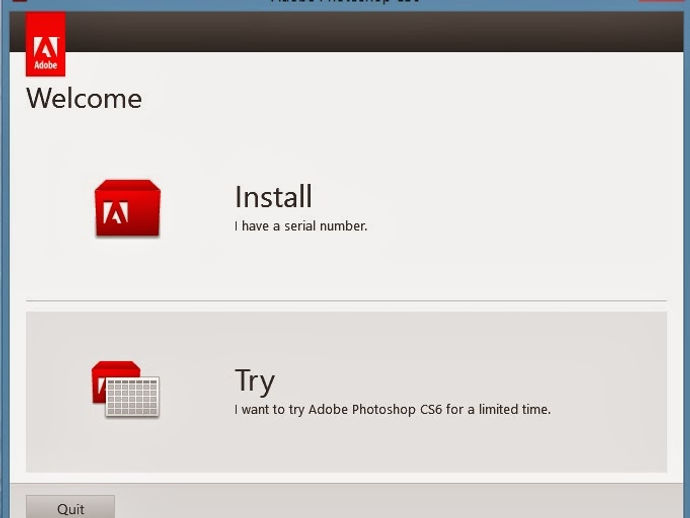
Task: Choose the Install option heading
Action: pos(273,196)
